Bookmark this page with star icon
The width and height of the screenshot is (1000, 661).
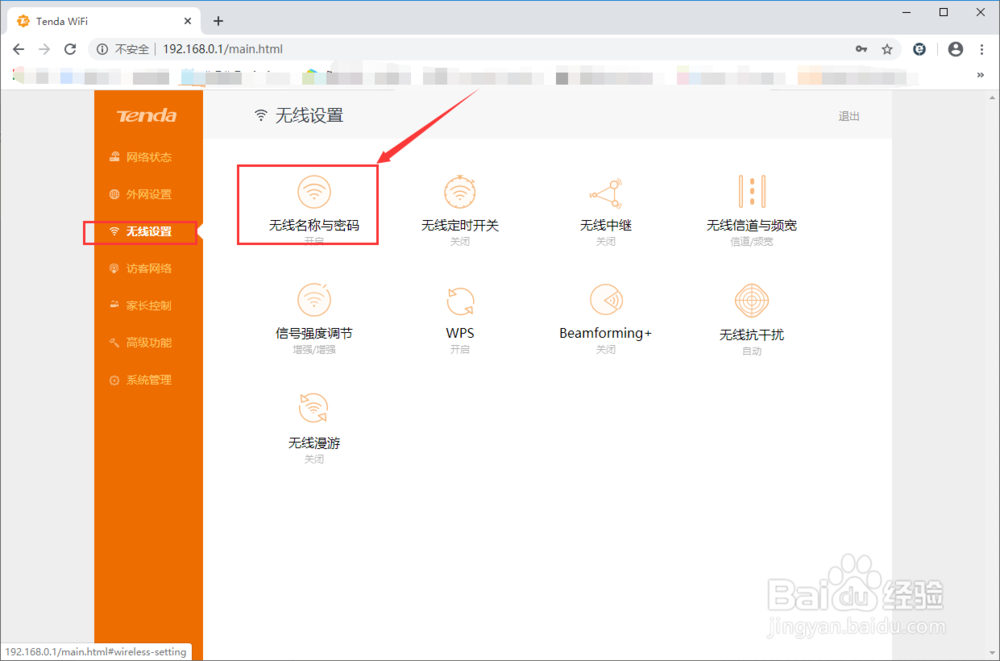coord(887,49)
